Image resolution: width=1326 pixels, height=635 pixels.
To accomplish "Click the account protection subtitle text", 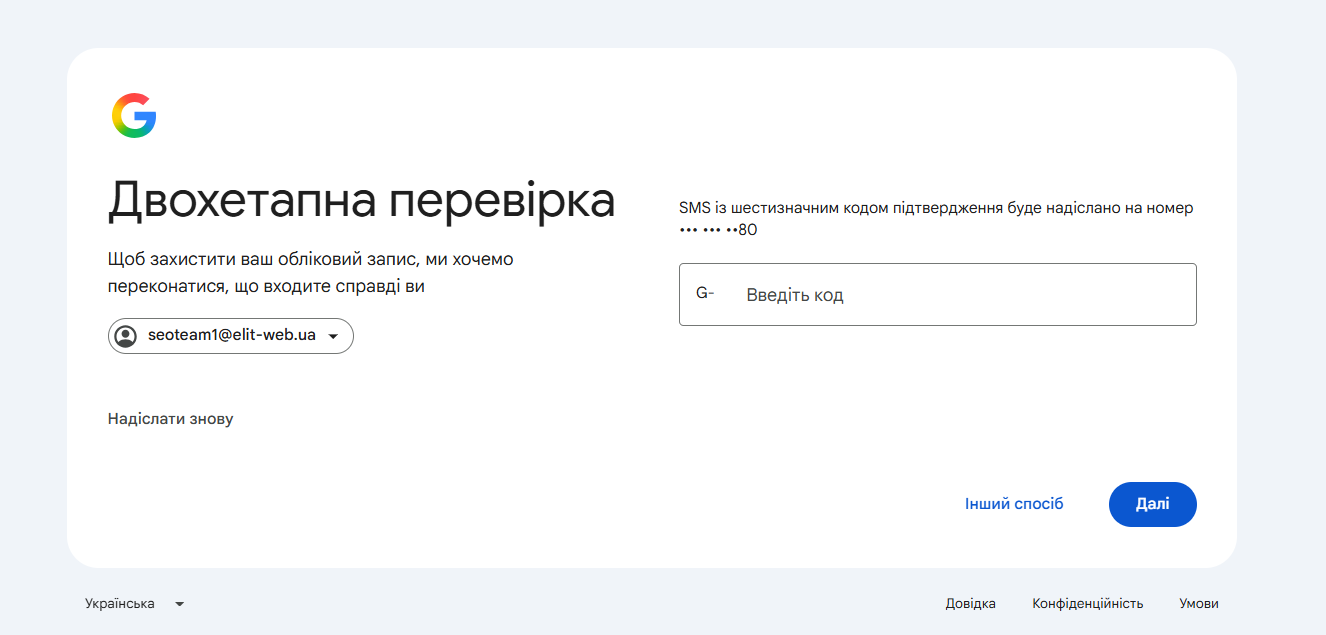I will tap(310, 273).
